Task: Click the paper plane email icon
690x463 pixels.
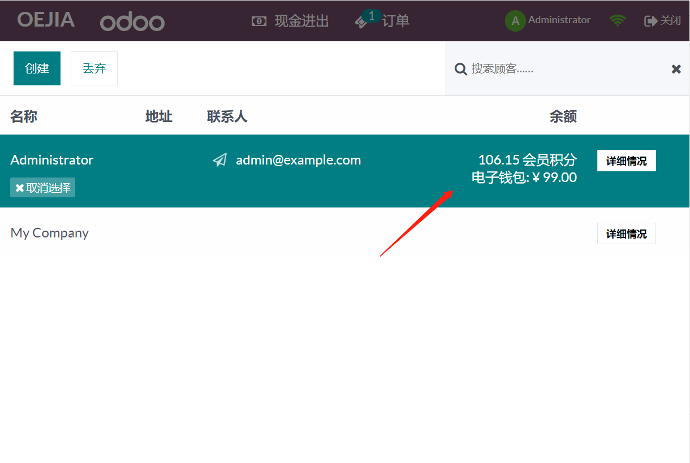Action: 220,160
